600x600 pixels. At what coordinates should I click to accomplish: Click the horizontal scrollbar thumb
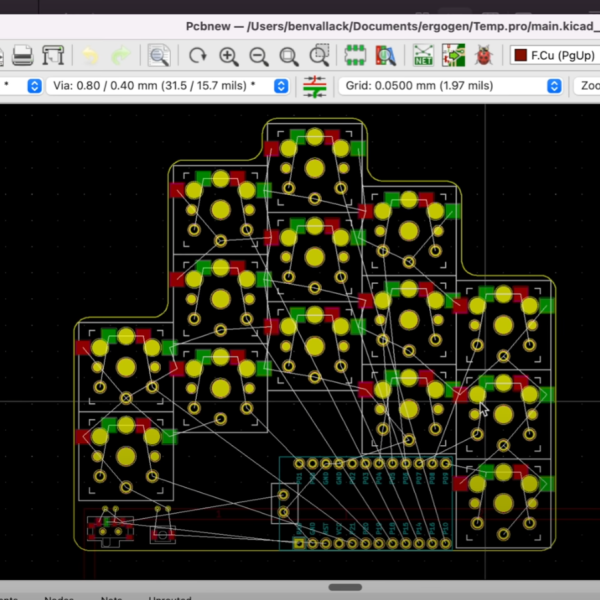coord(345,587)
